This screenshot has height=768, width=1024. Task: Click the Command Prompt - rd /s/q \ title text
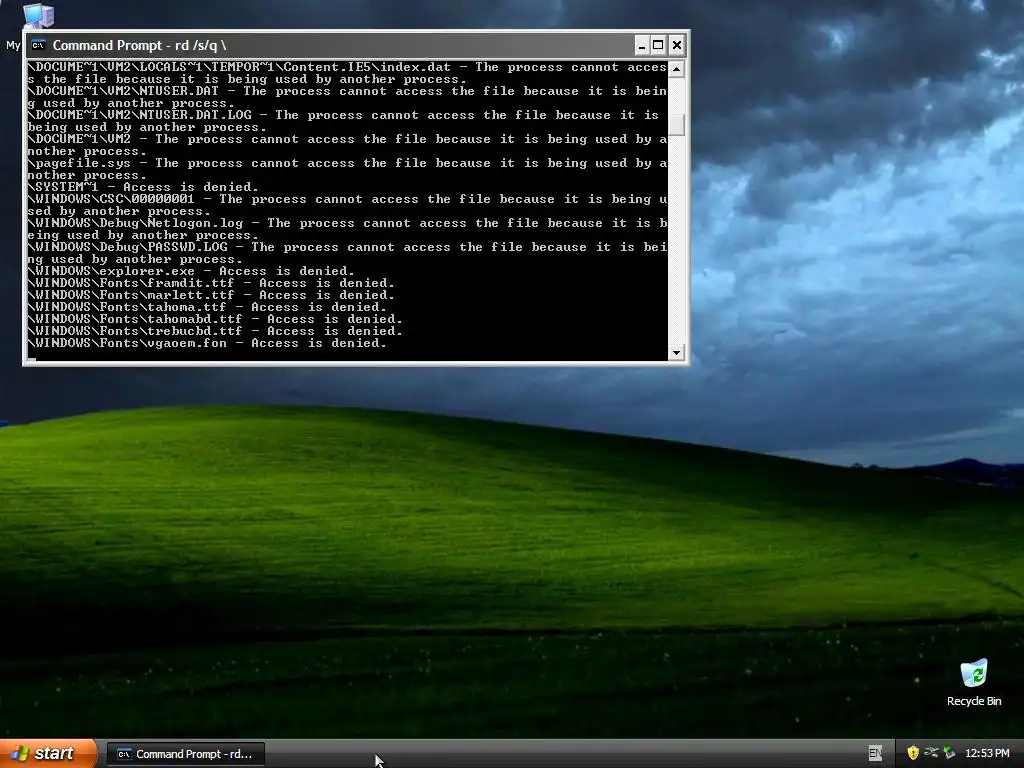[x=139, y=45]
